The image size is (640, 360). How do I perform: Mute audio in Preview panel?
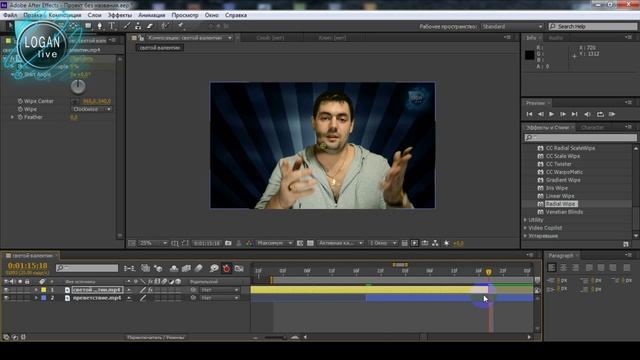[587, 114]
